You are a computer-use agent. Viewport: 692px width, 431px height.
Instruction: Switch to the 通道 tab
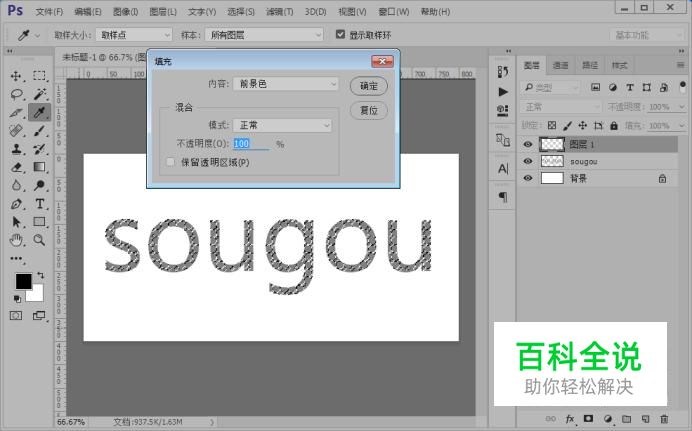coord(560,66)
